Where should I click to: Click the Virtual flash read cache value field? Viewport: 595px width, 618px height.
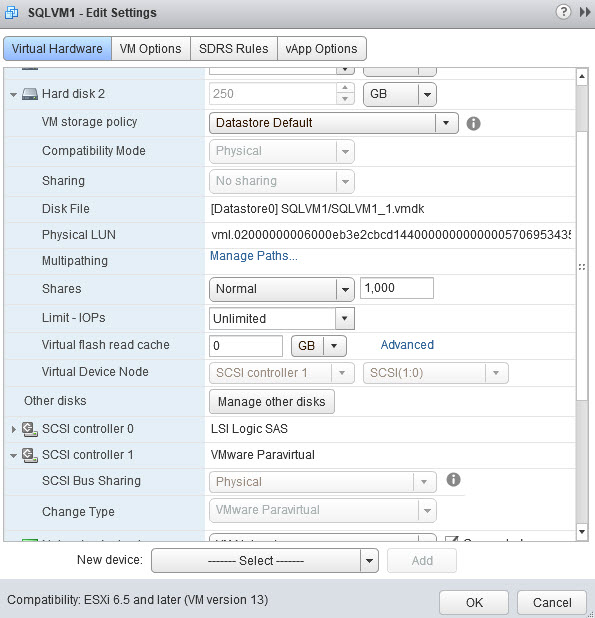(x=246, y=346)
